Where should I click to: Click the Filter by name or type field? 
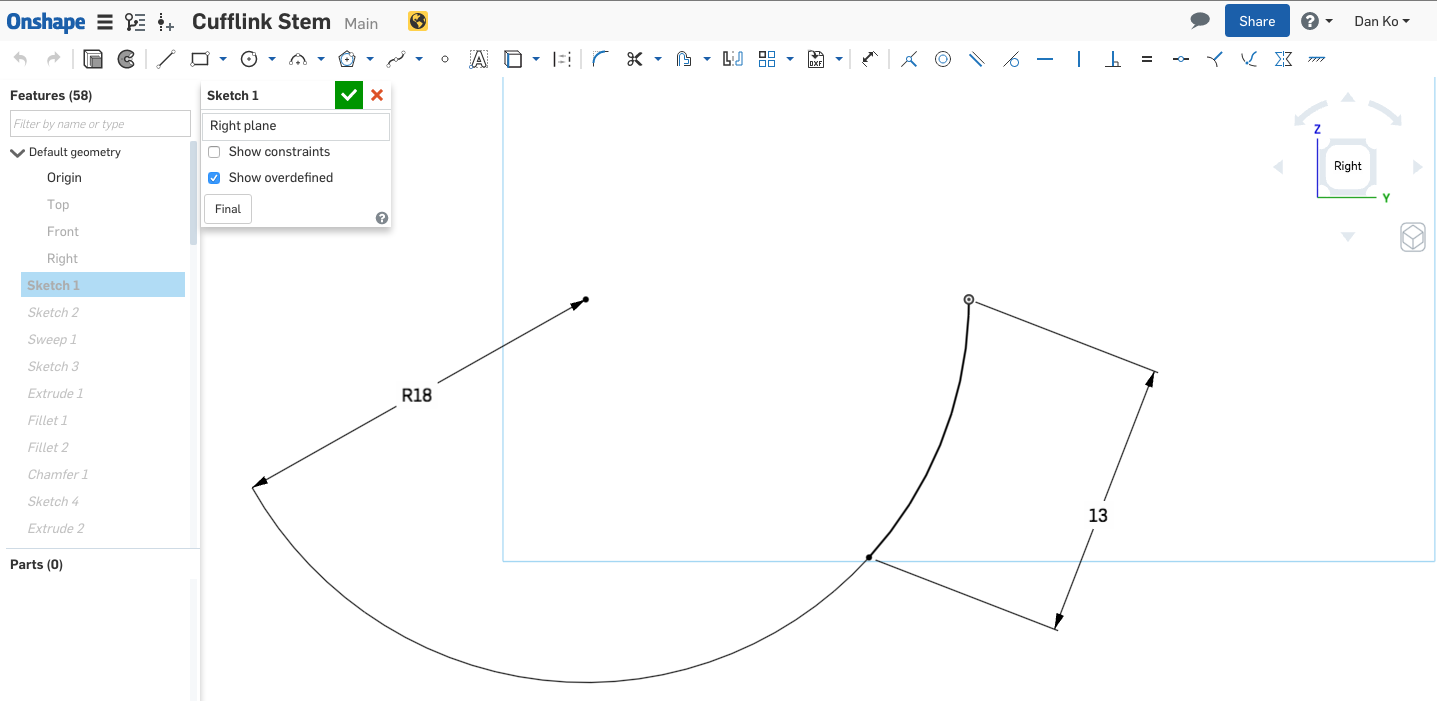[100, 124]
